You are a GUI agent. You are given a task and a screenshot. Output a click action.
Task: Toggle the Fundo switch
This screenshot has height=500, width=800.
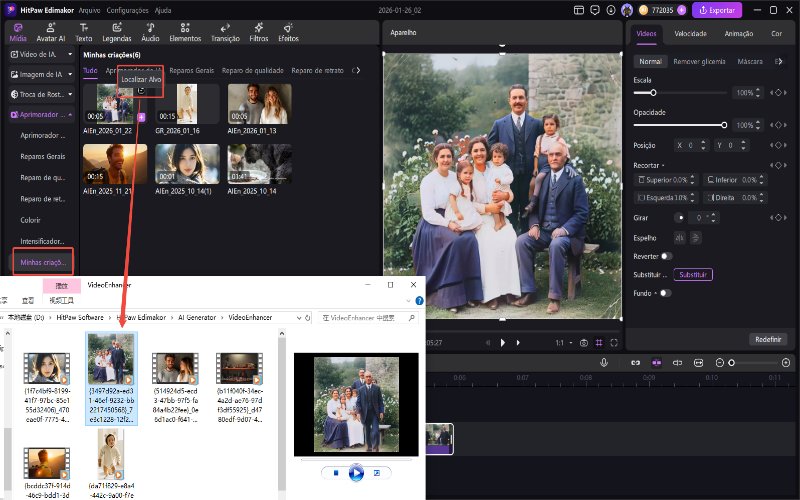665,293
